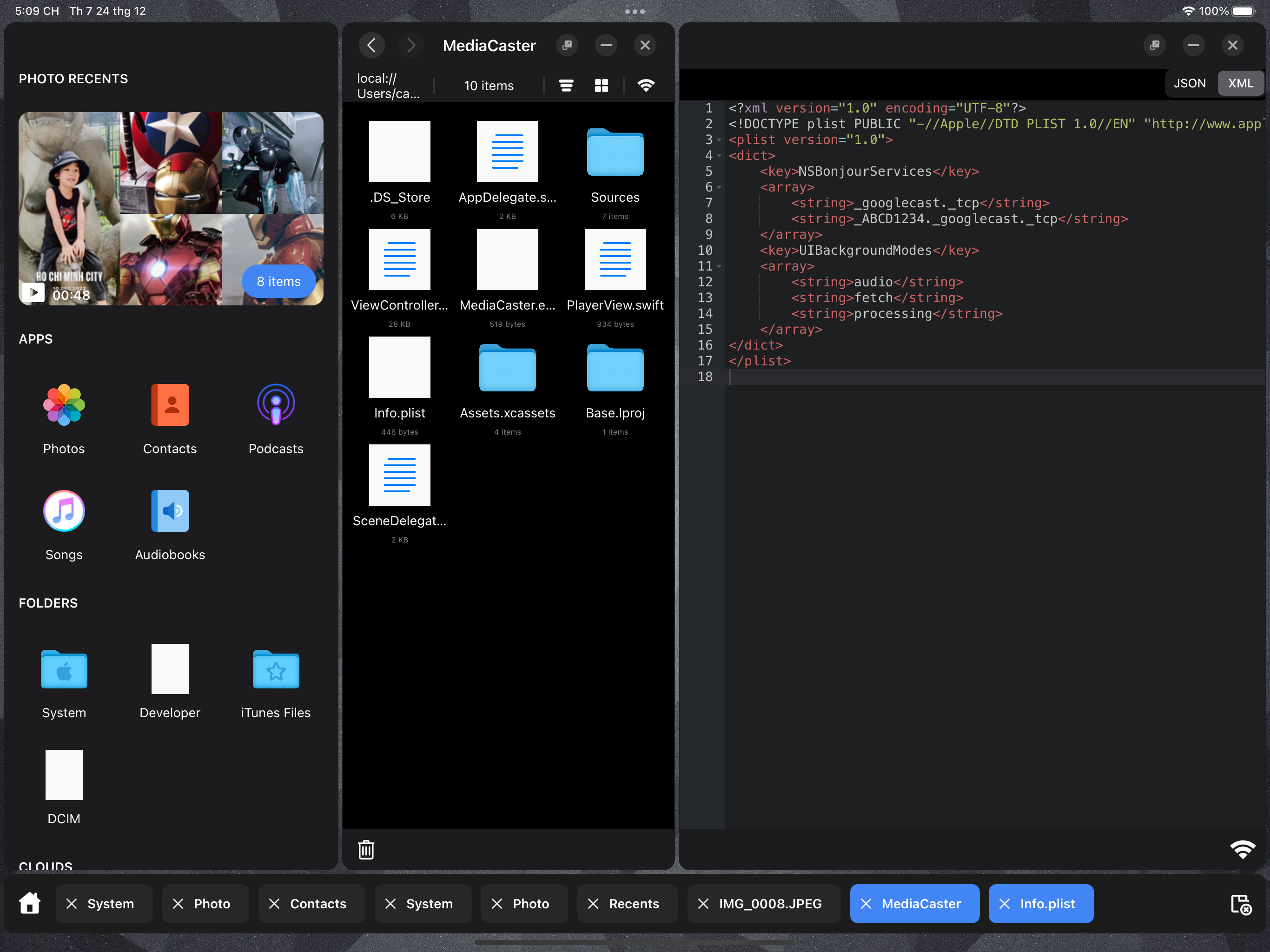Tap the multitasking dots in the status bar
The height and width of the screenshot is (952, 1270).
coord(635,12)
